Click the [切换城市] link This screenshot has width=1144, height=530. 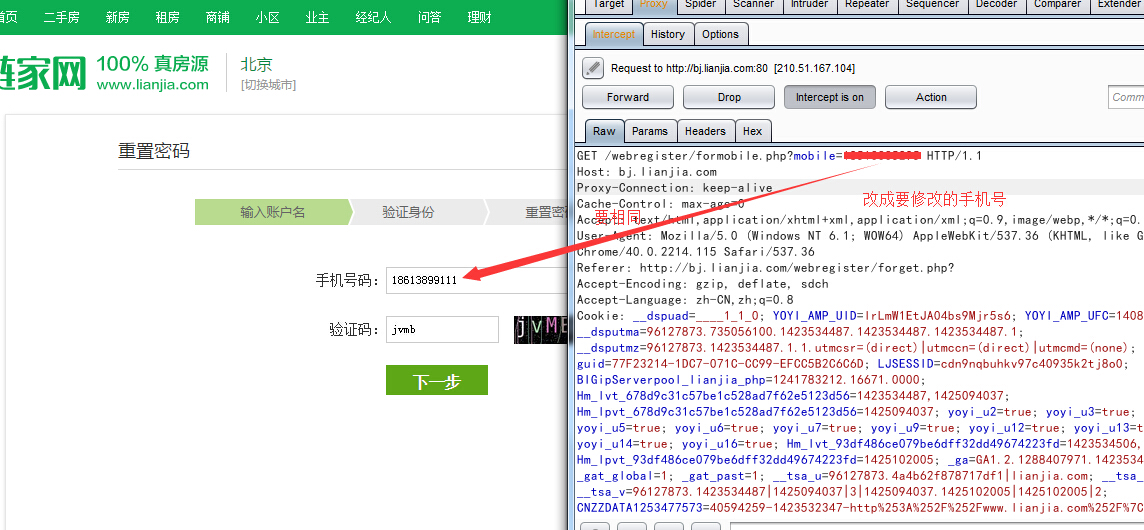click(x=268, y=85)
